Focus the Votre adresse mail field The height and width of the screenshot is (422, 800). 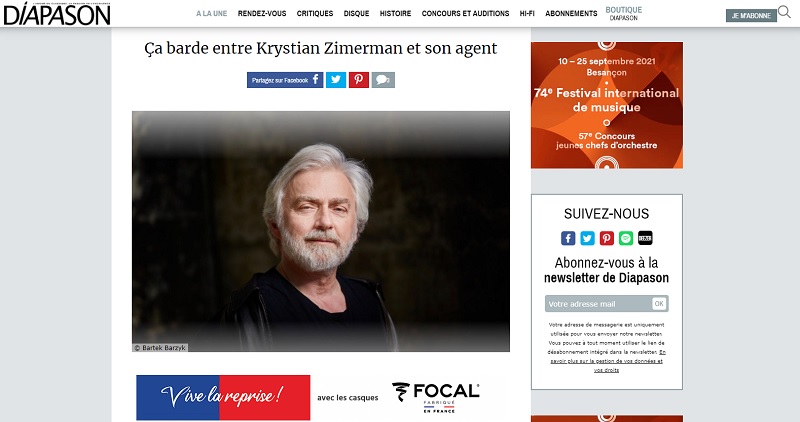coord(598,304)
